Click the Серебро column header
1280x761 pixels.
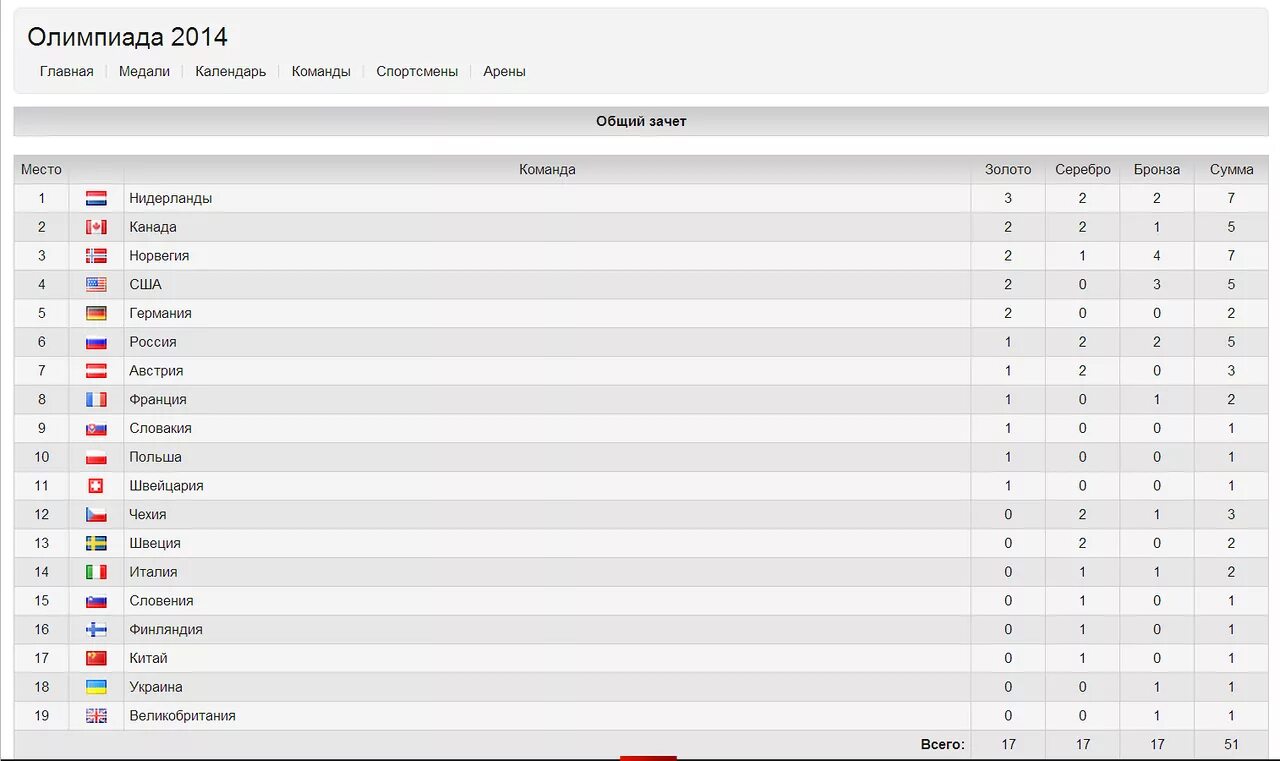point(1083,169)
